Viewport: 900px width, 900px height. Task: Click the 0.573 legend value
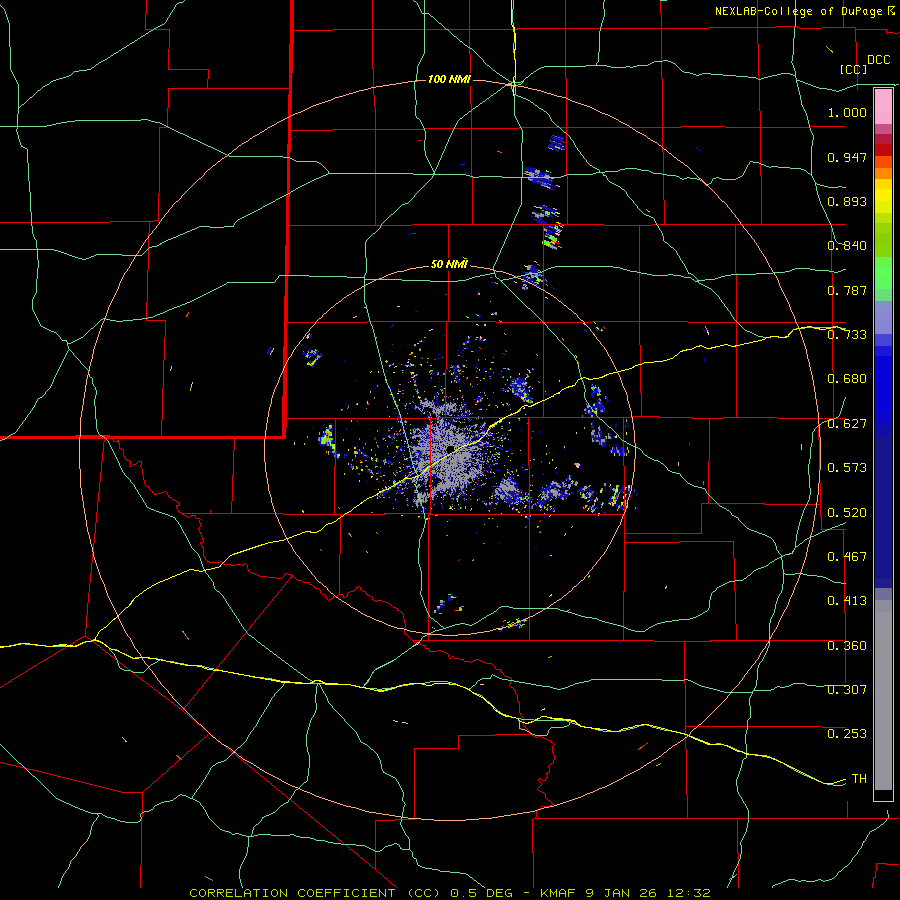coord(847,468)
